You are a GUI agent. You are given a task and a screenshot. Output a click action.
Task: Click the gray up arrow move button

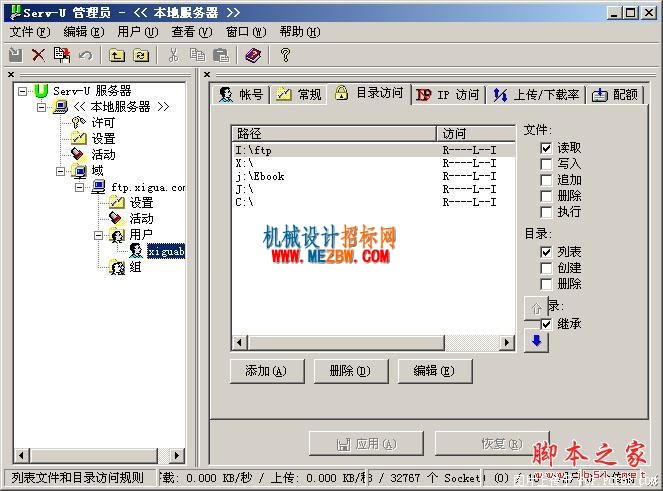[x=536, y=308]
